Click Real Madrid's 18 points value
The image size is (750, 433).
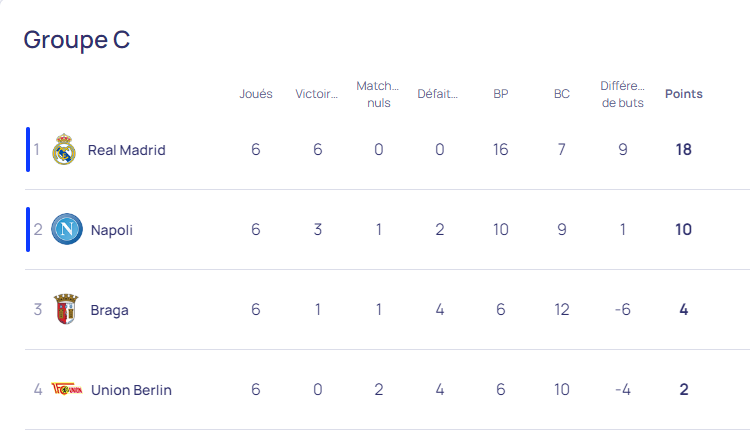click(x=684, y=150)
